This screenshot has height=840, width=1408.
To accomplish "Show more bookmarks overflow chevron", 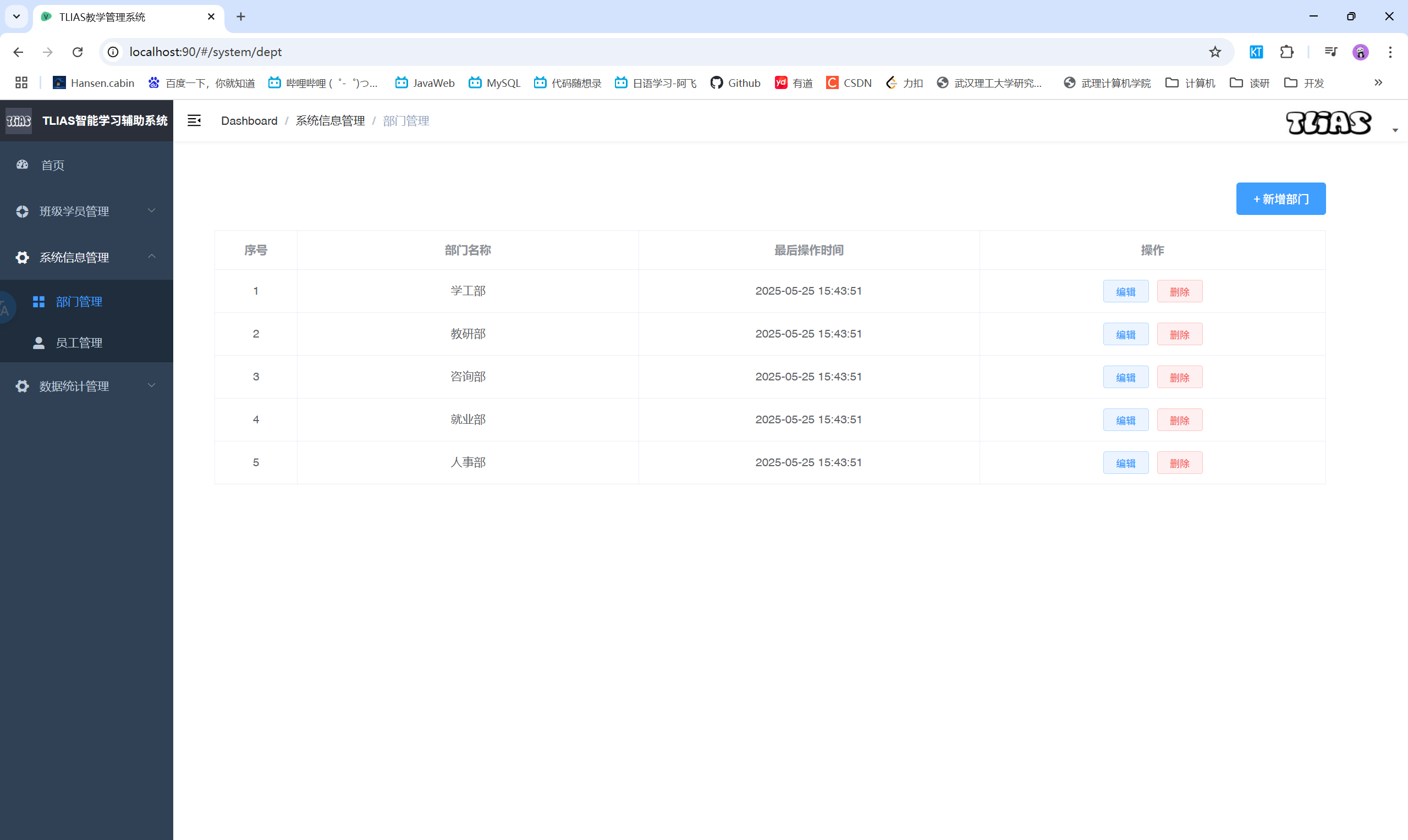I will (1378, 82).
